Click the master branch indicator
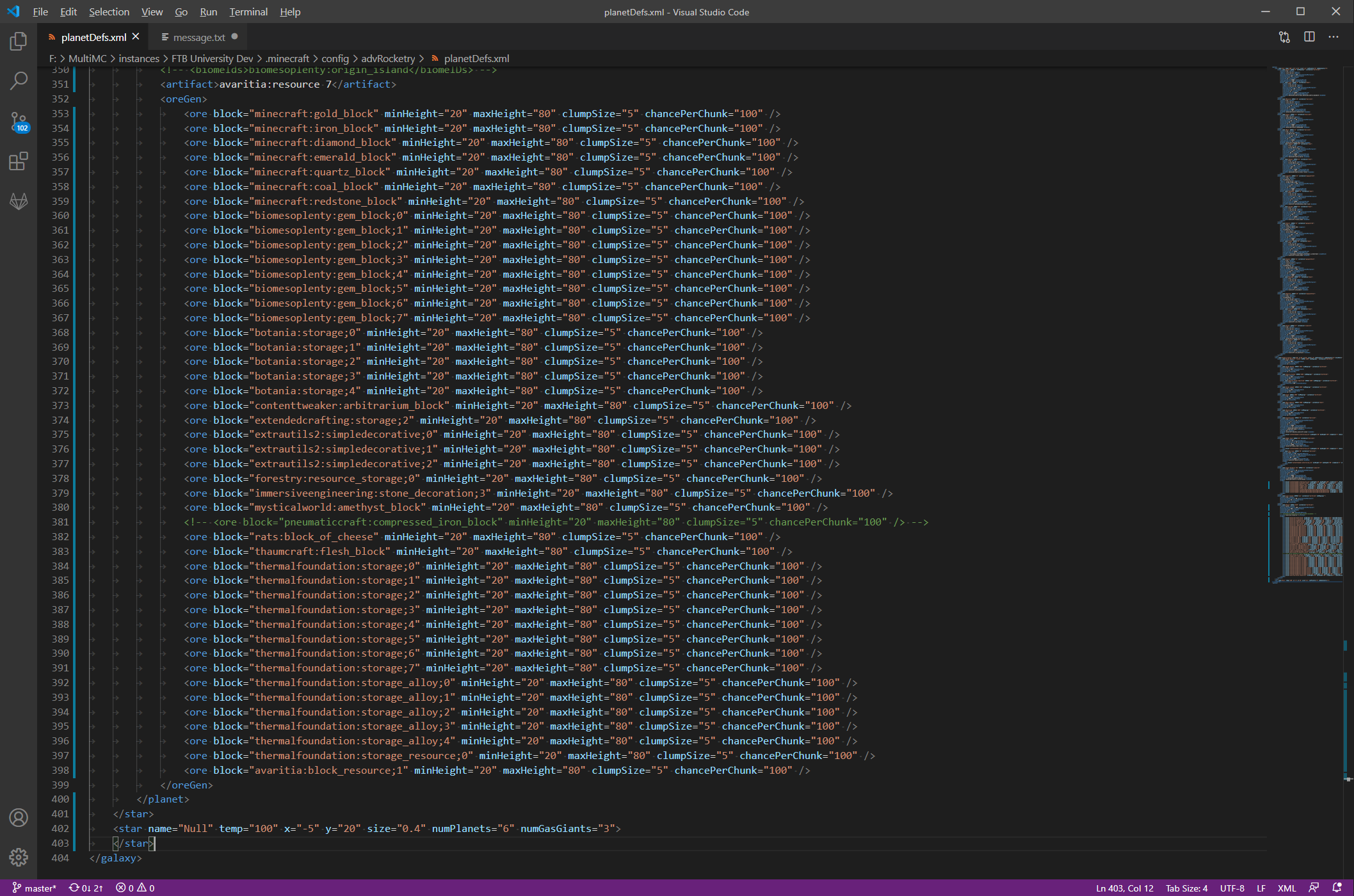Viewport: 1354px width, 896px height. point(35,888)
